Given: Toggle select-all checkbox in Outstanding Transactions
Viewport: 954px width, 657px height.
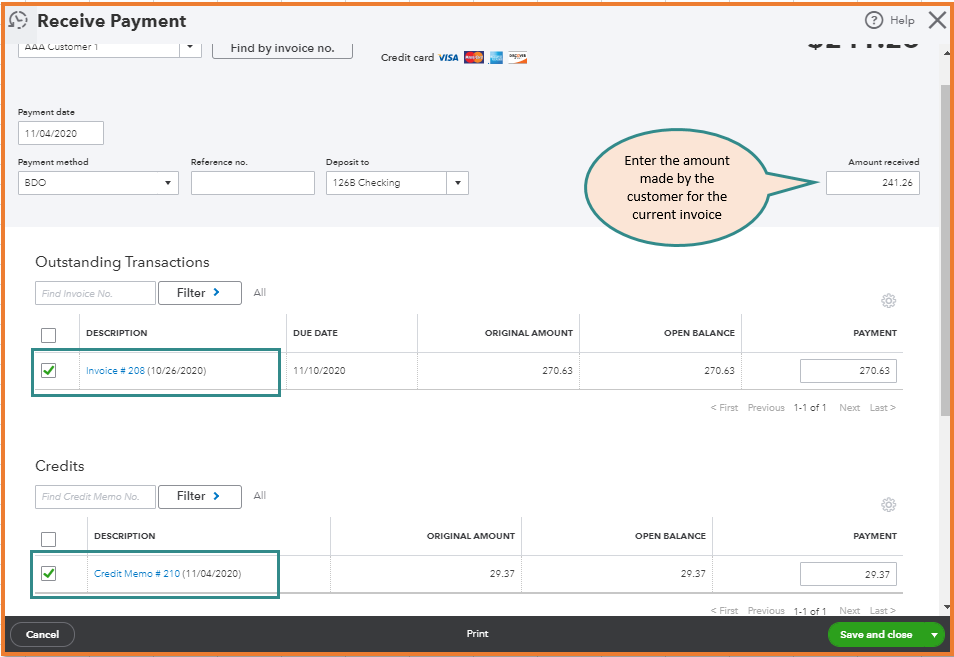Looking at the screenshot, I should pos(48,335).
